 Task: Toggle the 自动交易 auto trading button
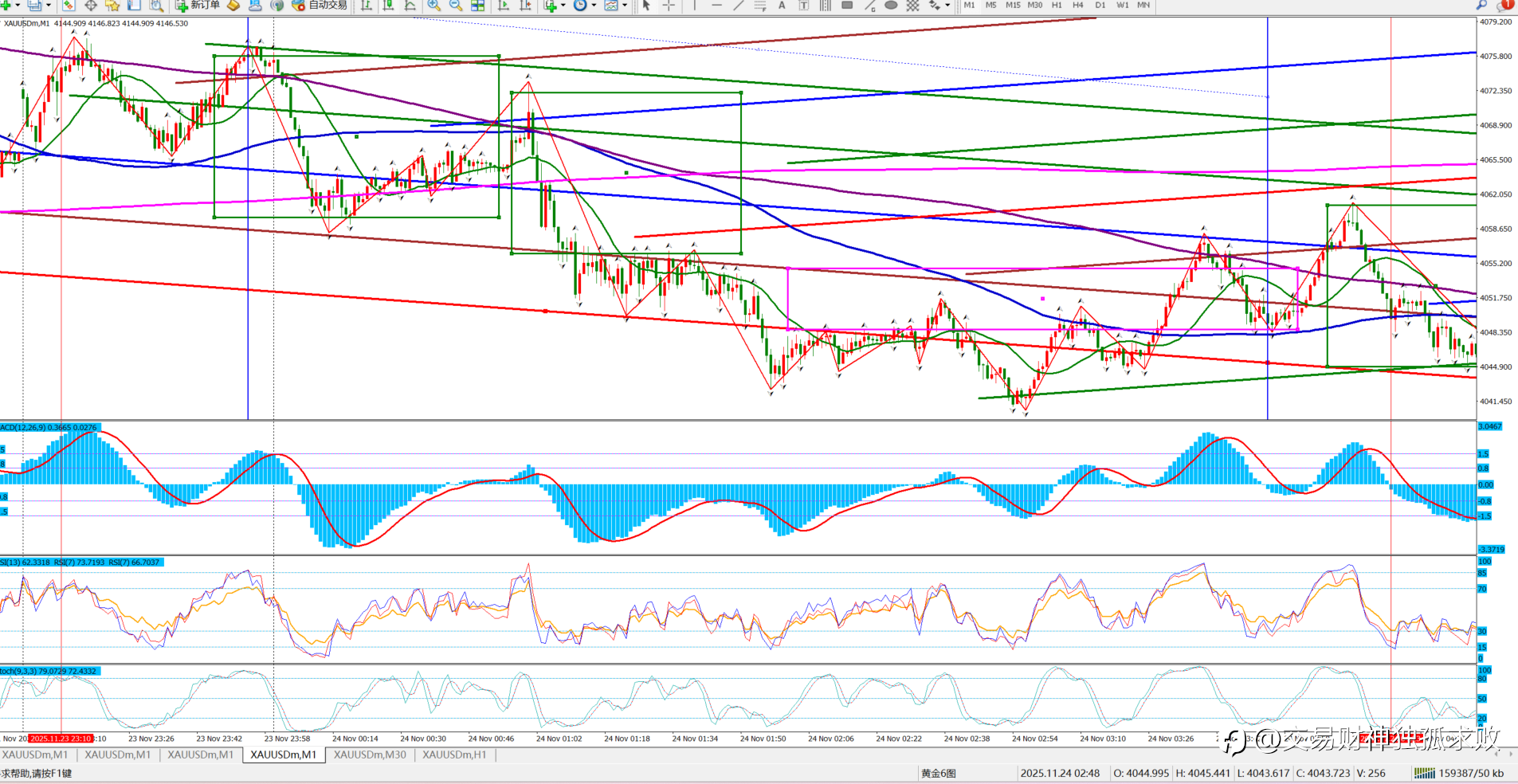pyautogui.click(x=320, y=5)
